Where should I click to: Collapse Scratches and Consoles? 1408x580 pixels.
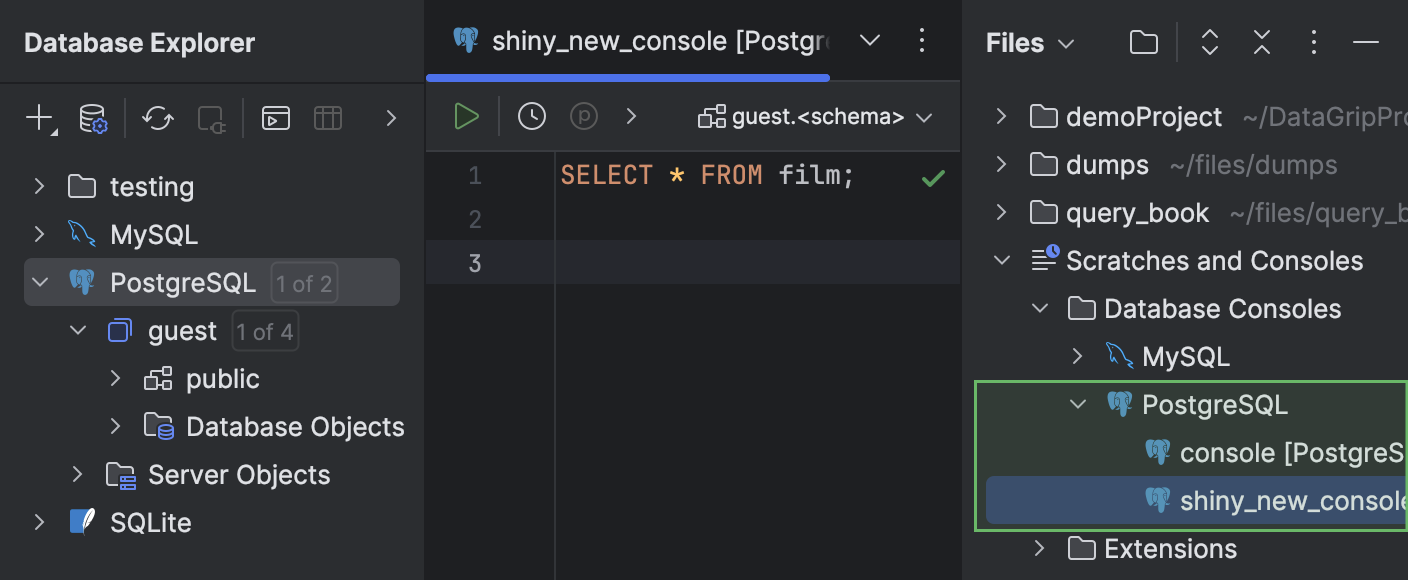point(1002,260)
